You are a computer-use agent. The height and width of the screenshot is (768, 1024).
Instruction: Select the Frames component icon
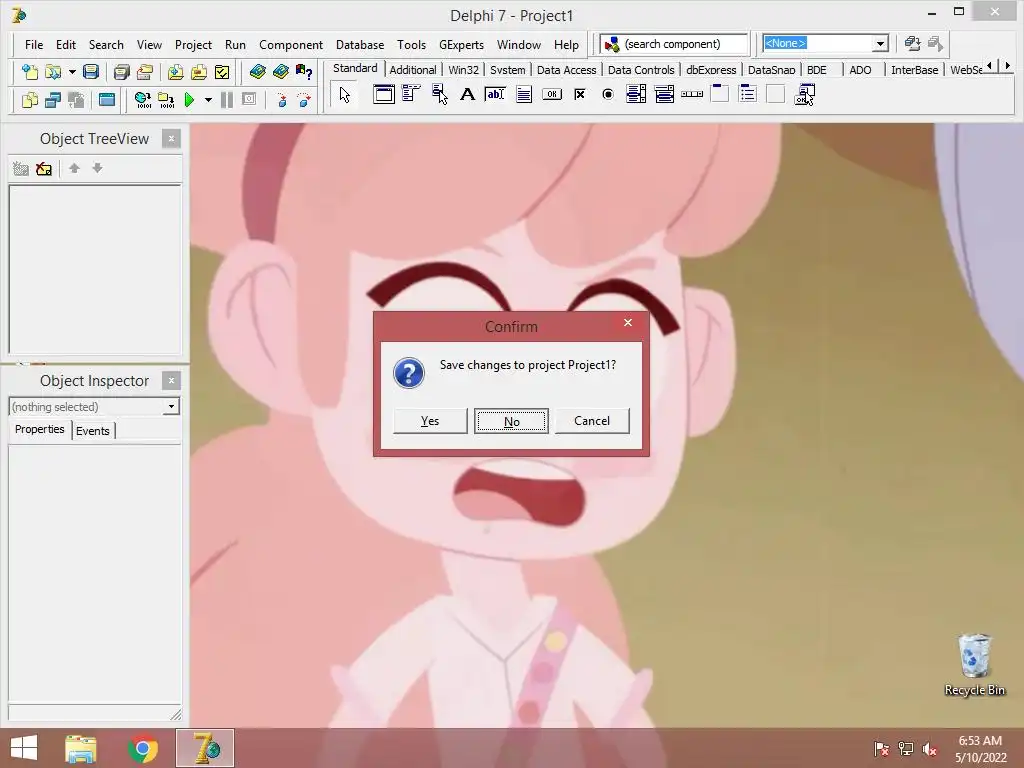pyautogui.click(x=384, y=95)
